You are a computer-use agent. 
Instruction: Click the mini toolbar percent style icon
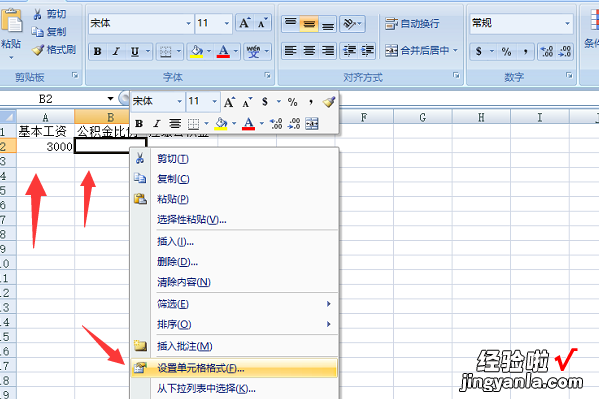point(293,102)
